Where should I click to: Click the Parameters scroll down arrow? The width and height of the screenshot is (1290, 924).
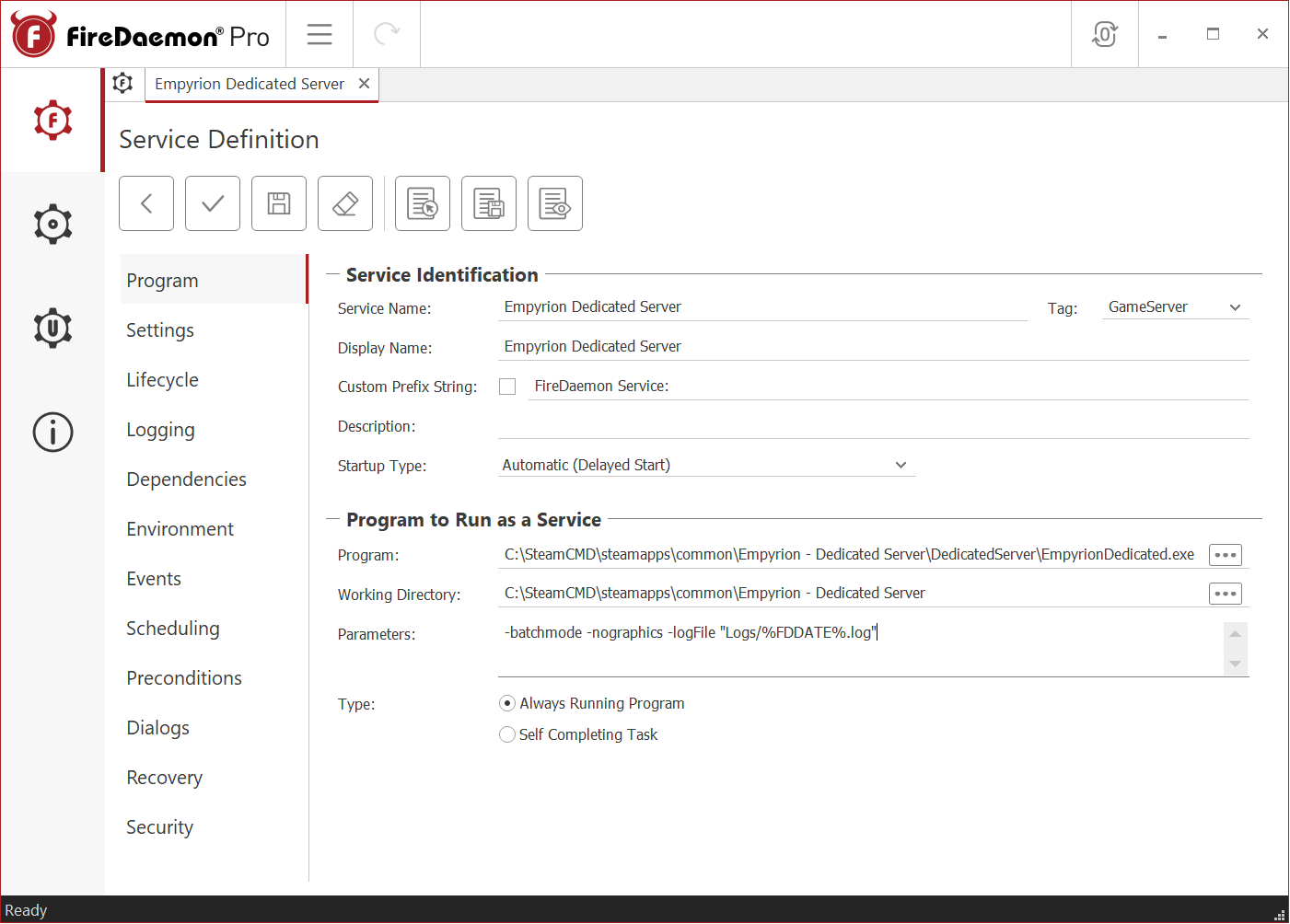point(1236,664)
